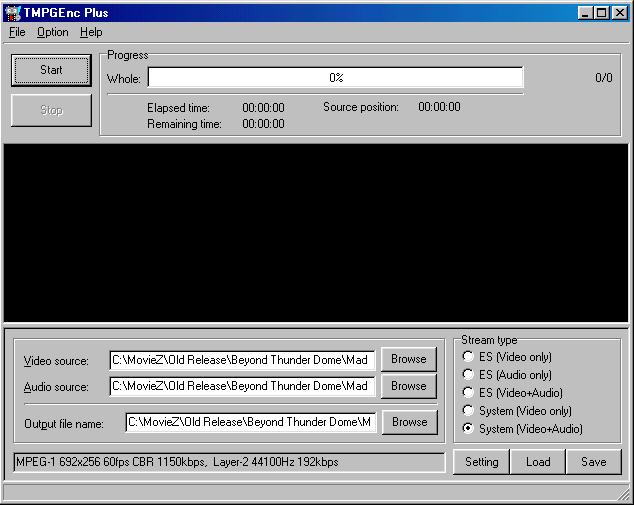The image size is (634, 505).
Task: Close the TMPGEnc Plus window
Action: coord(620,13)
